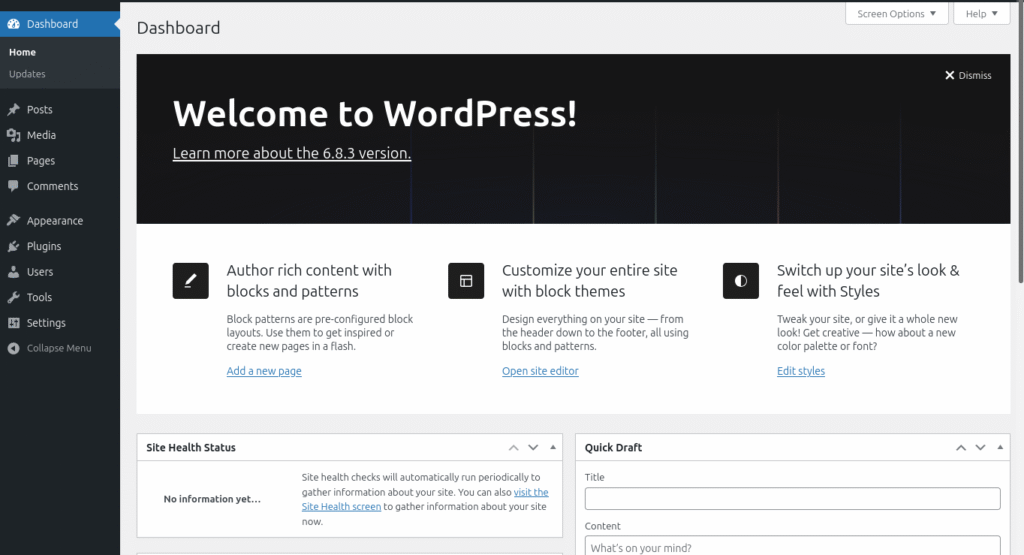Select Settings in the admin menu

click(46, 323)
